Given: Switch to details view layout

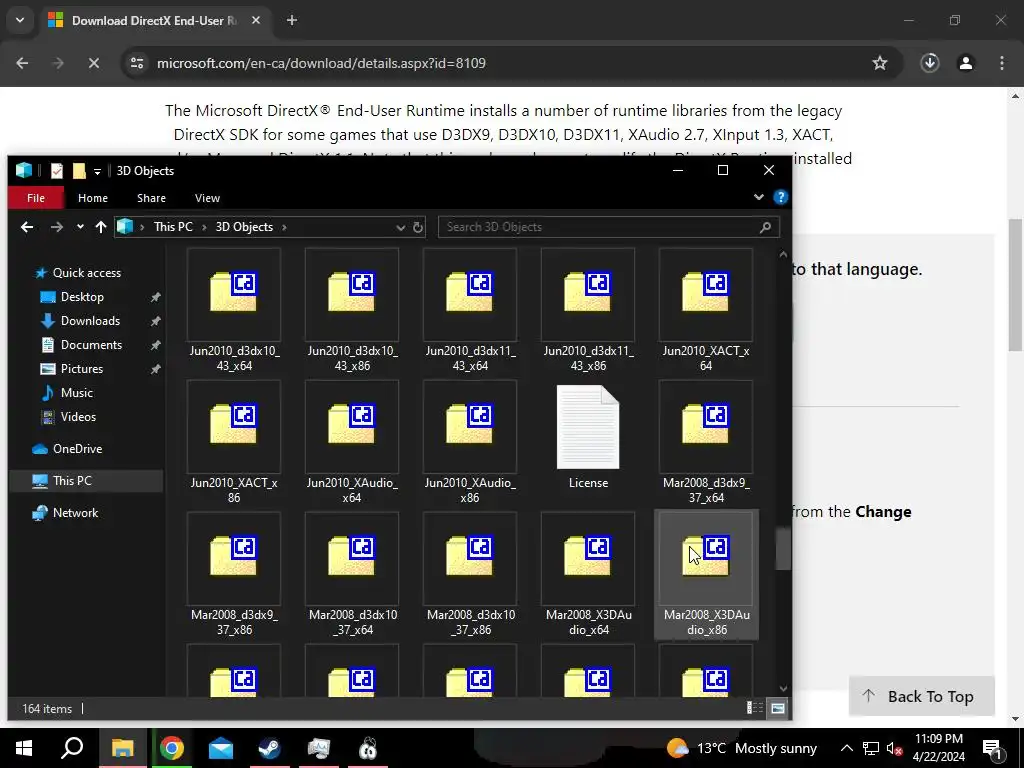Looking at the screenshot, I should click(754, 708).
